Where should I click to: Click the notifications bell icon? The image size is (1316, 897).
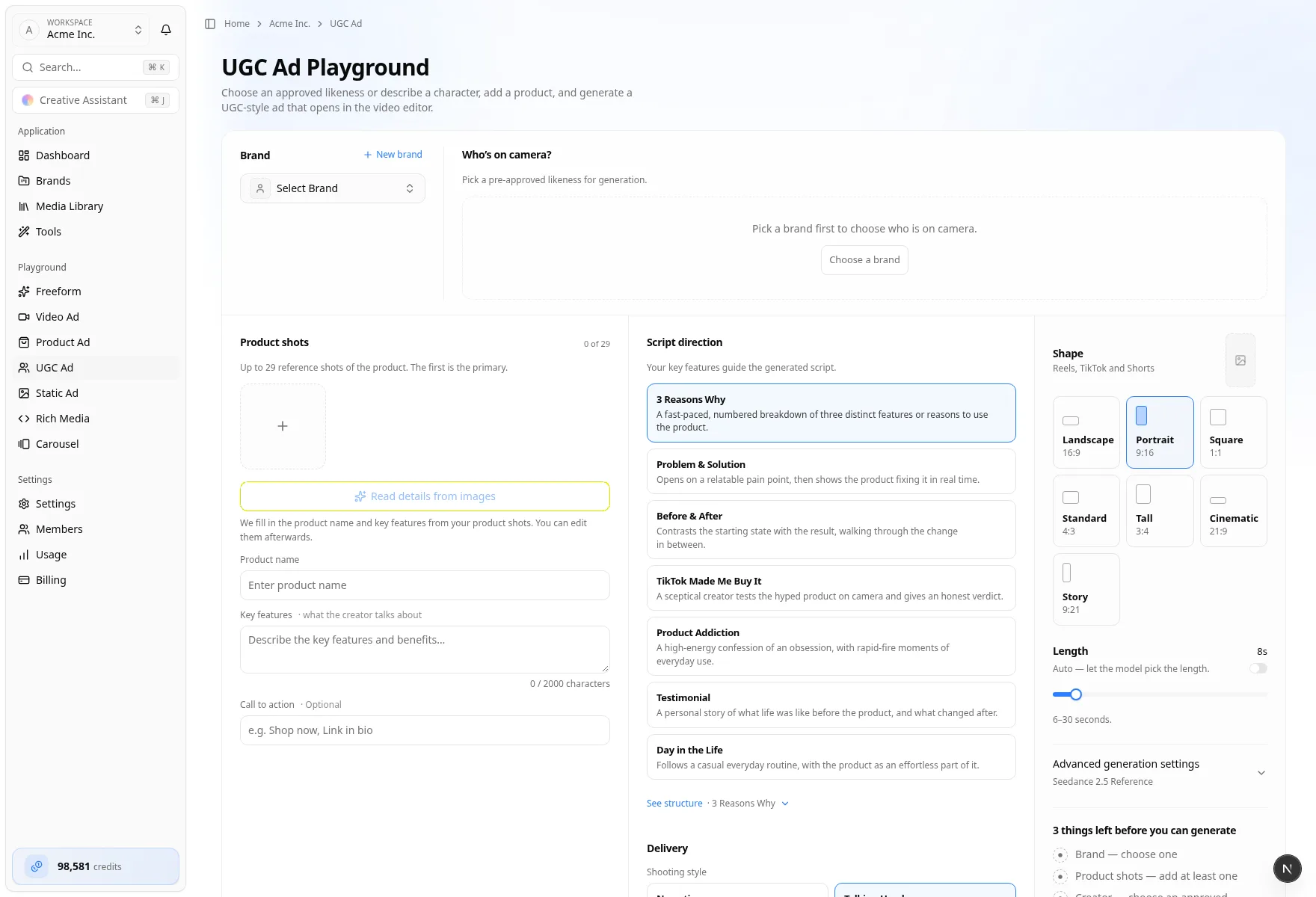coord(166,30)
